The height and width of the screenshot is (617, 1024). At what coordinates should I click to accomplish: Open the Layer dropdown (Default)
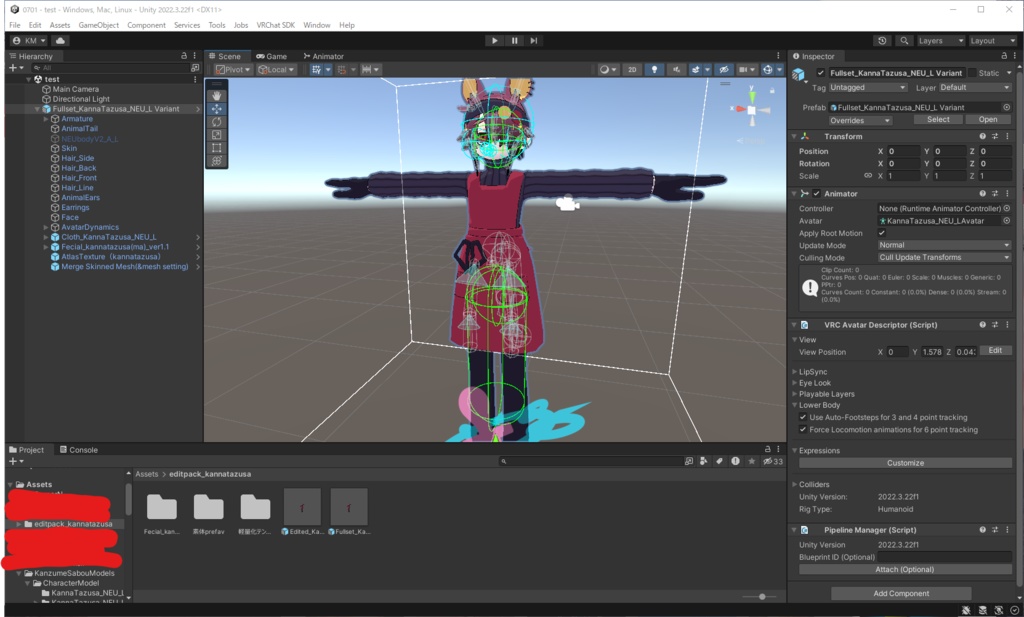click(x=975, y=87)
